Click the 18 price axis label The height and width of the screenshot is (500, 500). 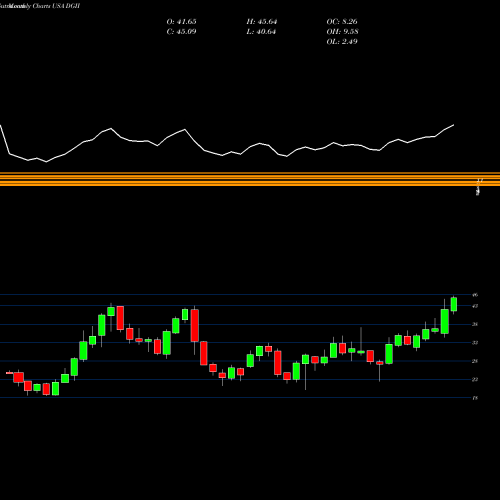click(475, 398)
